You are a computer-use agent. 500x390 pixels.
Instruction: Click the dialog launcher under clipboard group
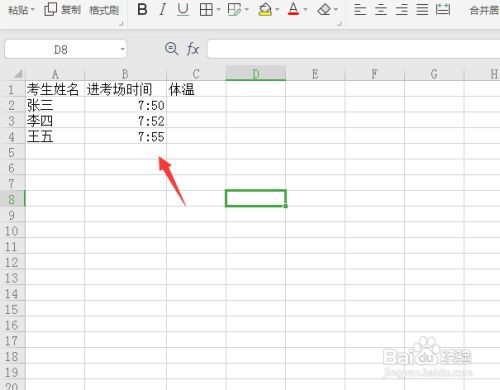coord(121,24)
